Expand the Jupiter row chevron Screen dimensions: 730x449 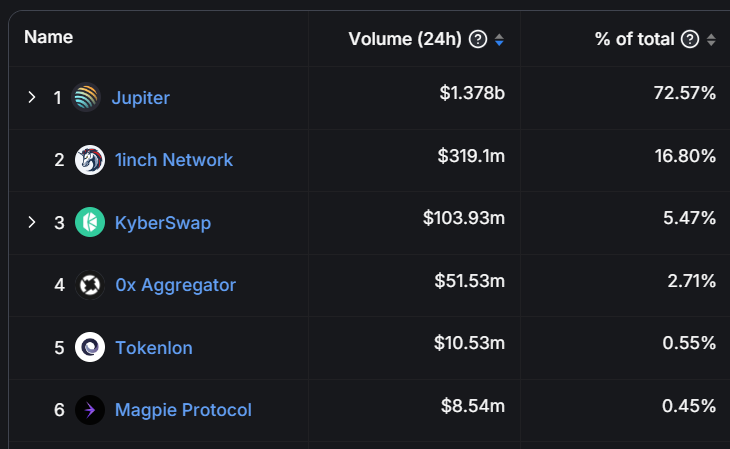32,97
